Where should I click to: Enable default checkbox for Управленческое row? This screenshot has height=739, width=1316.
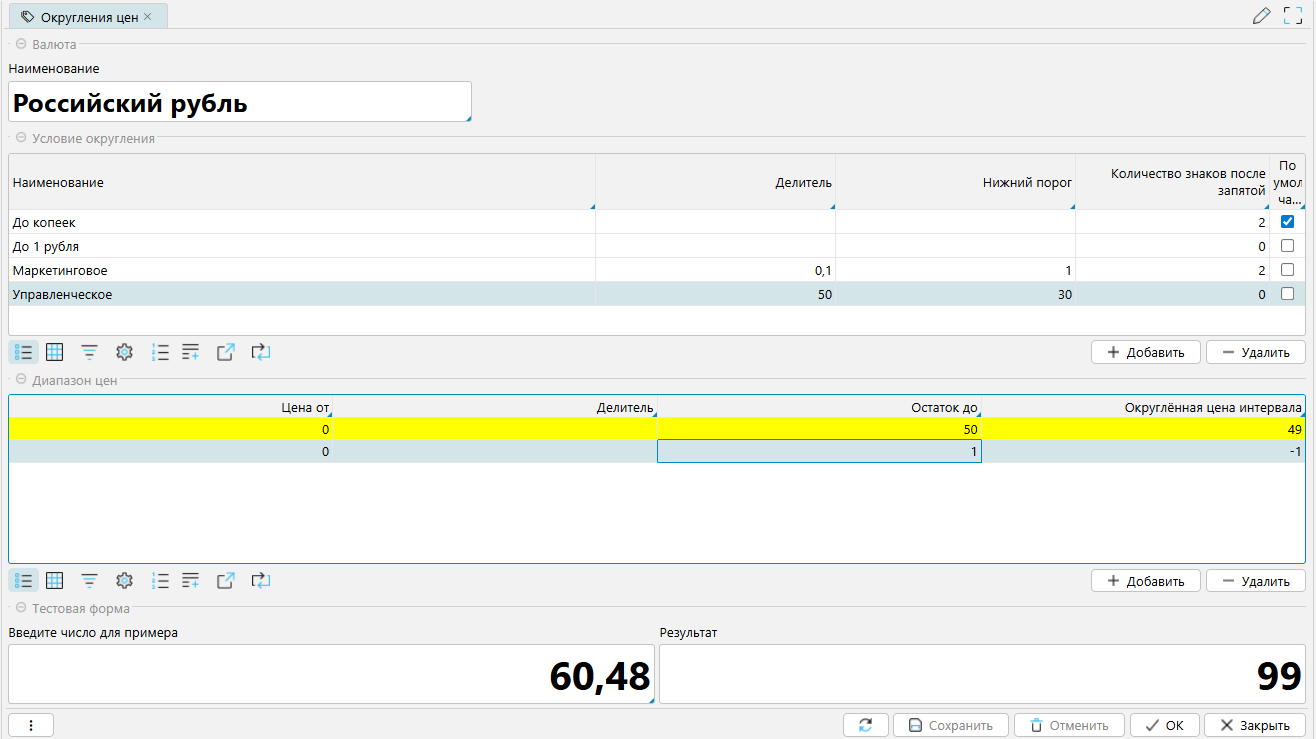click(1287, 294)
